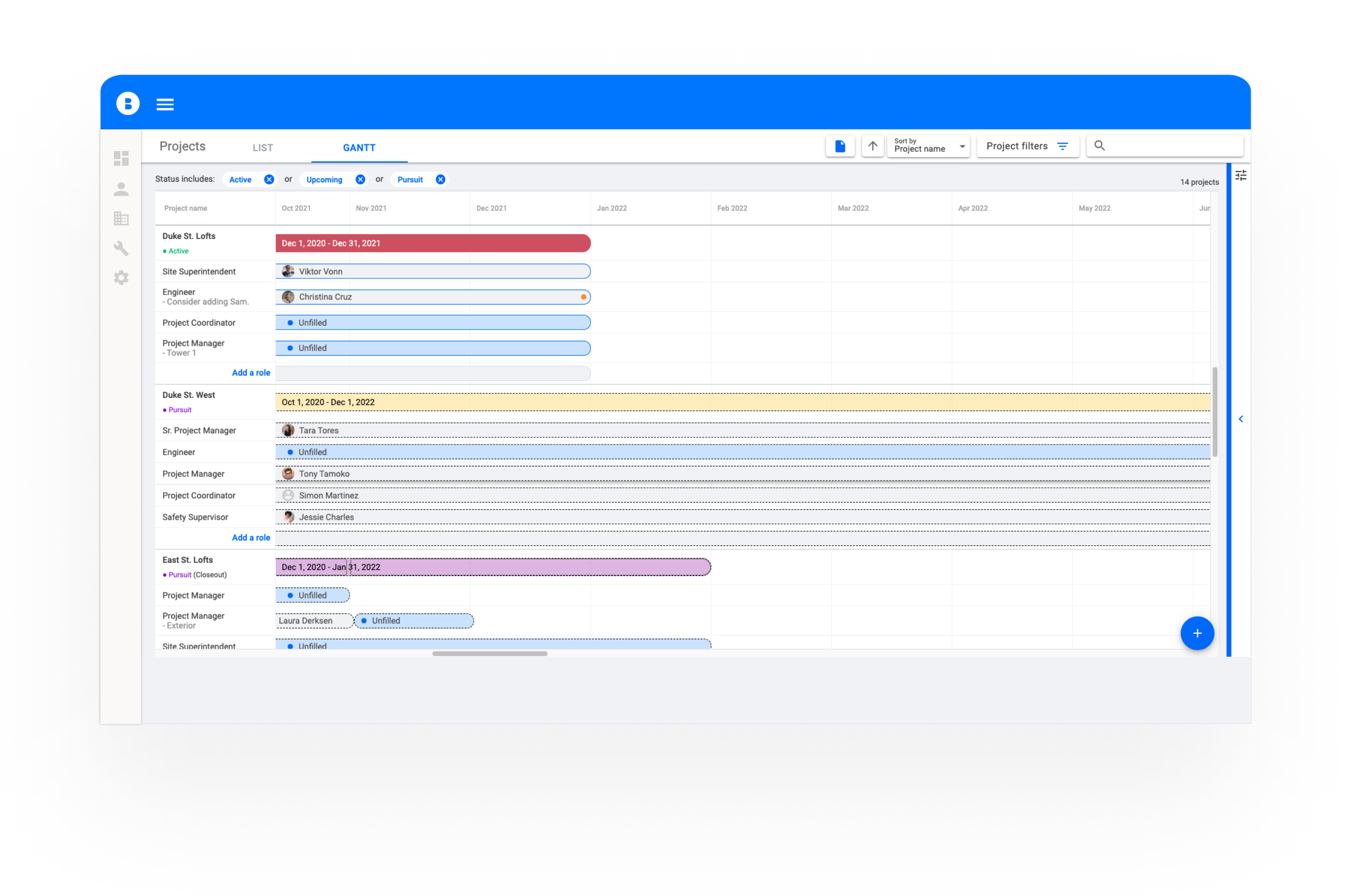The width and height of the screenshot is (1371, 896).
Task: Open the dashboard grid icon in sidebar
Action: point(121,159)
